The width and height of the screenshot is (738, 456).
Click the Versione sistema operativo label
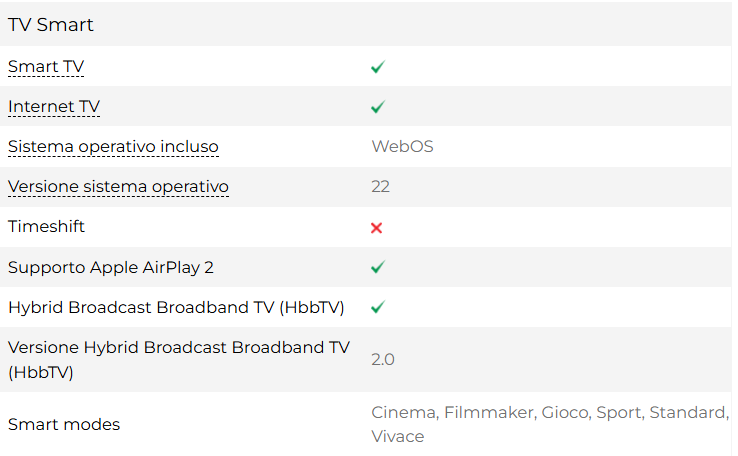(x=118, y=187)
